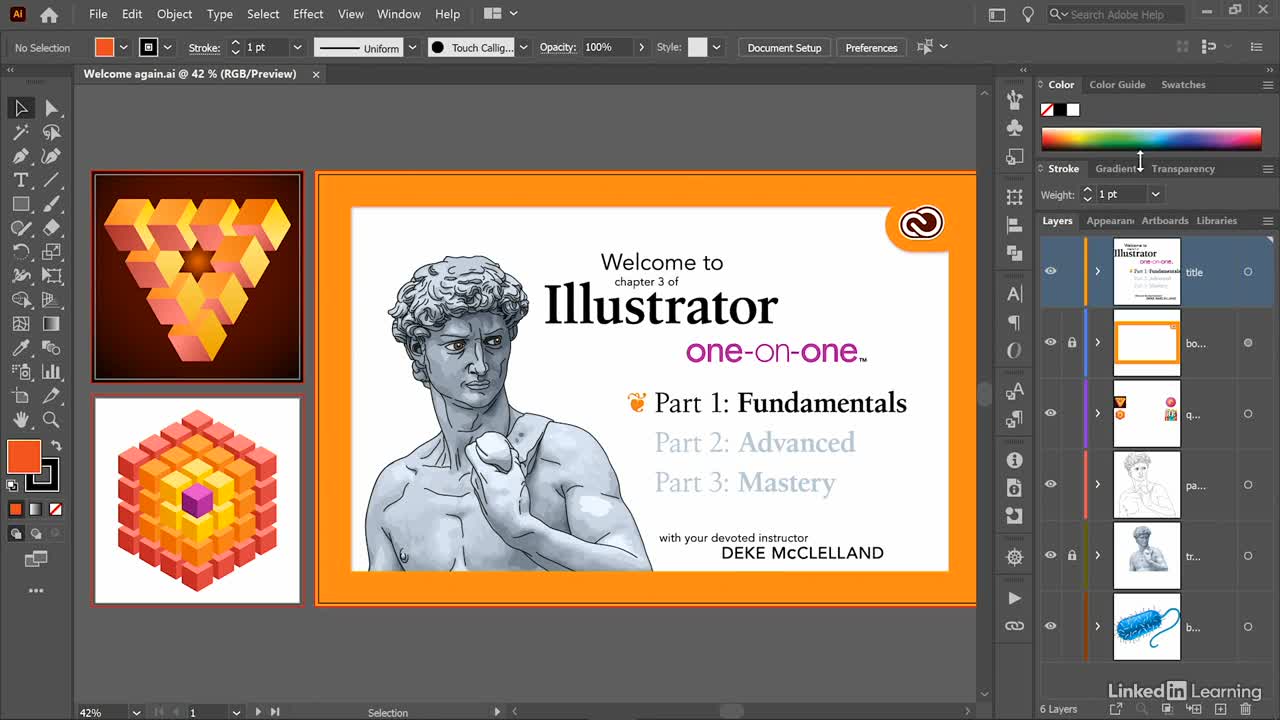Unlock the bo... border layer
Screen dimensions: 1280x720
coord(1071,342)
